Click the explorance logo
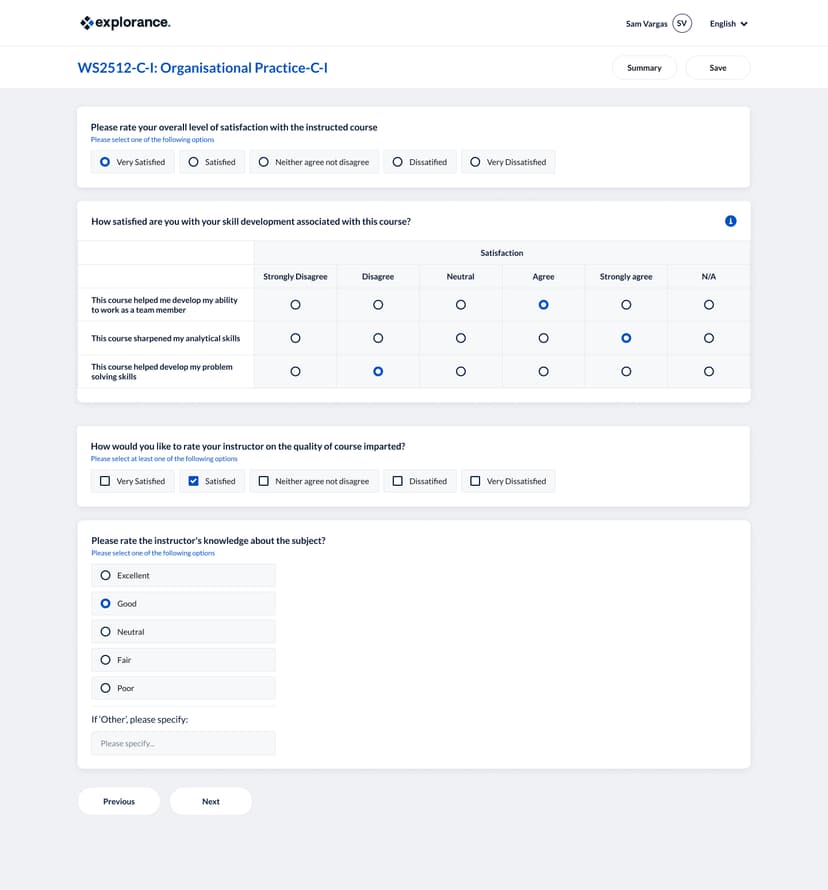 tap(125, 23)
